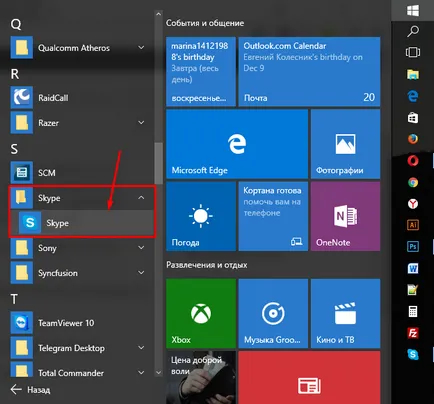
Task: Expand the Qualcomm Atheros folder chevron
Action: 141,48
